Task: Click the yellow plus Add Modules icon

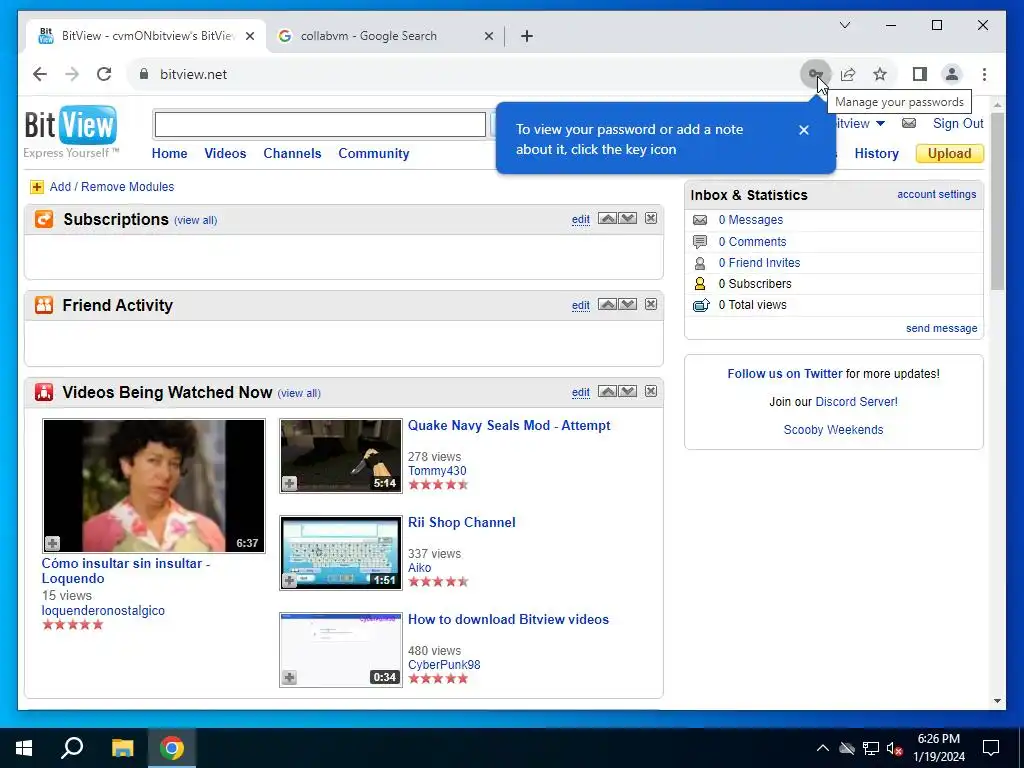Action: point(37,187)
